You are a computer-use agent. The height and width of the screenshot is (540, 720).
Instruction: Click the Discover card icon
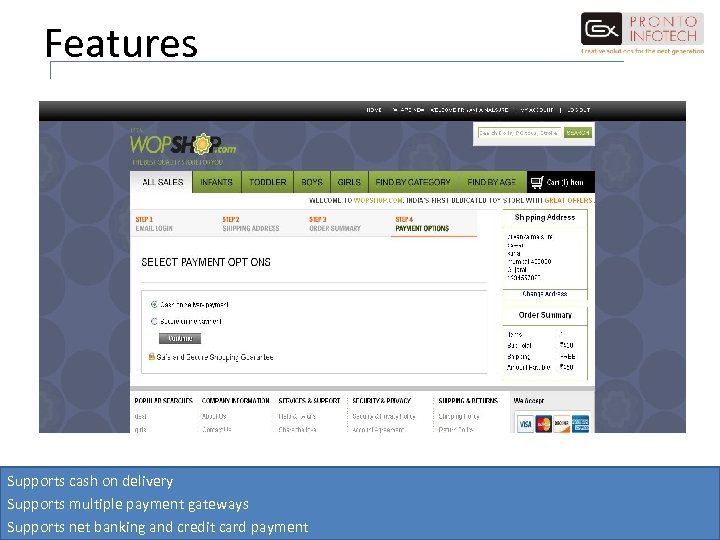click(562, 424)
